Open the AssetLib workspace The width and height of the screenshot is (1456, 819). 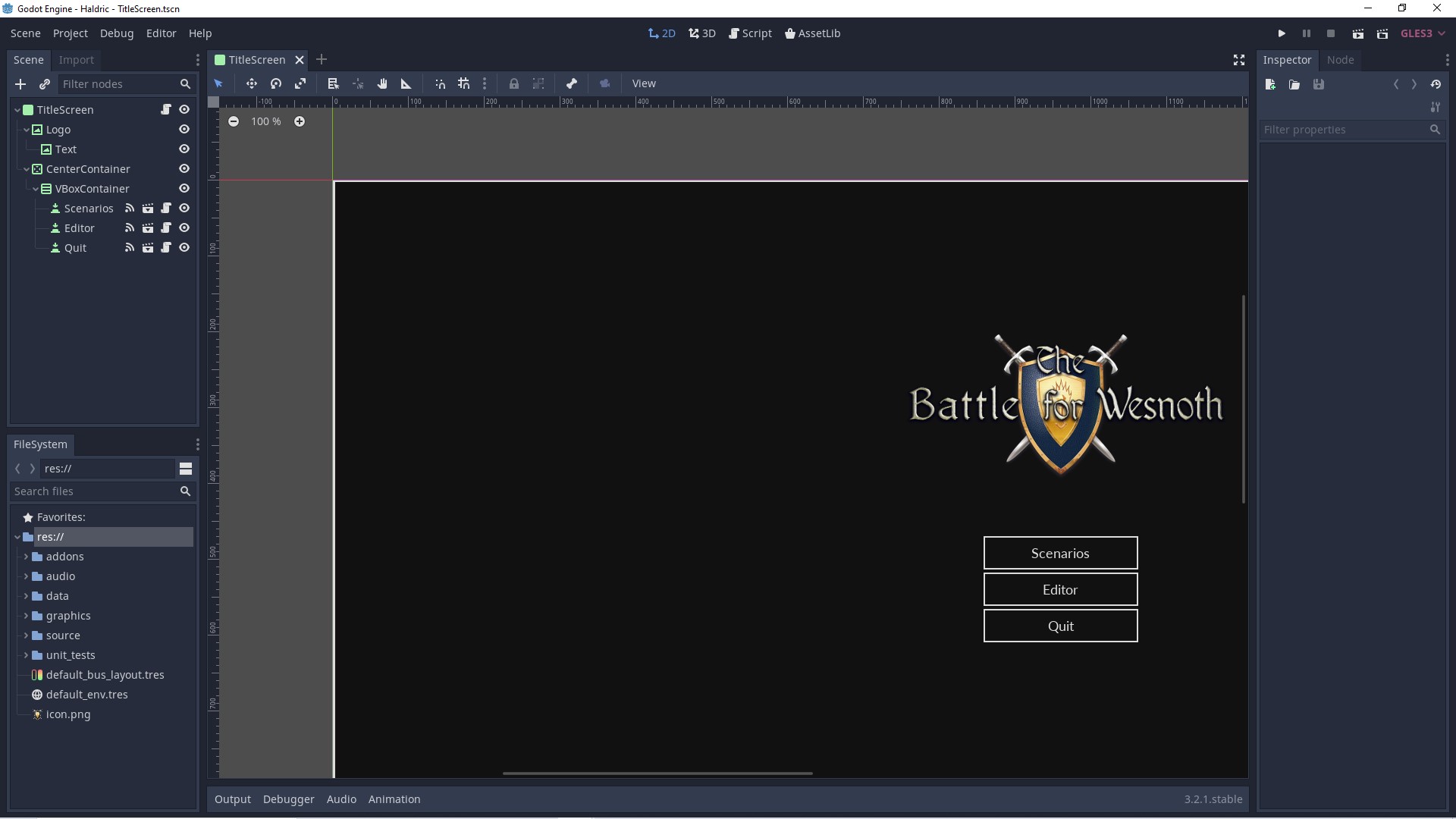point(812,33)
